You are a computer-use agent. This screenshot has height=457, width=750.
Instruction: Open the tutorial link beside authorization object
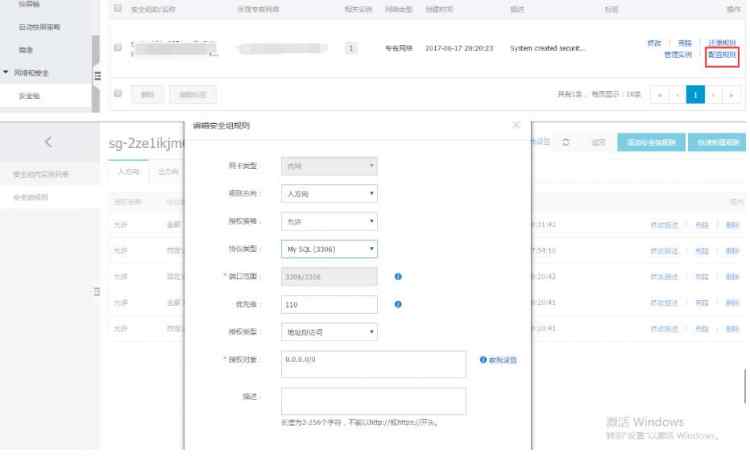[x=498, y=360]
